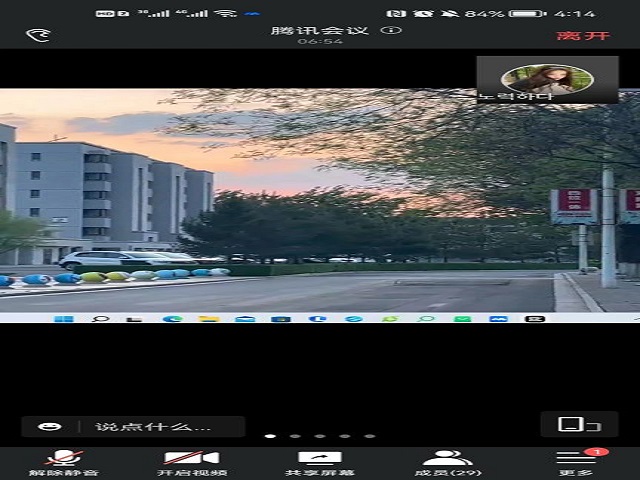Select the second page indicator dot

(x=295, y=436)
